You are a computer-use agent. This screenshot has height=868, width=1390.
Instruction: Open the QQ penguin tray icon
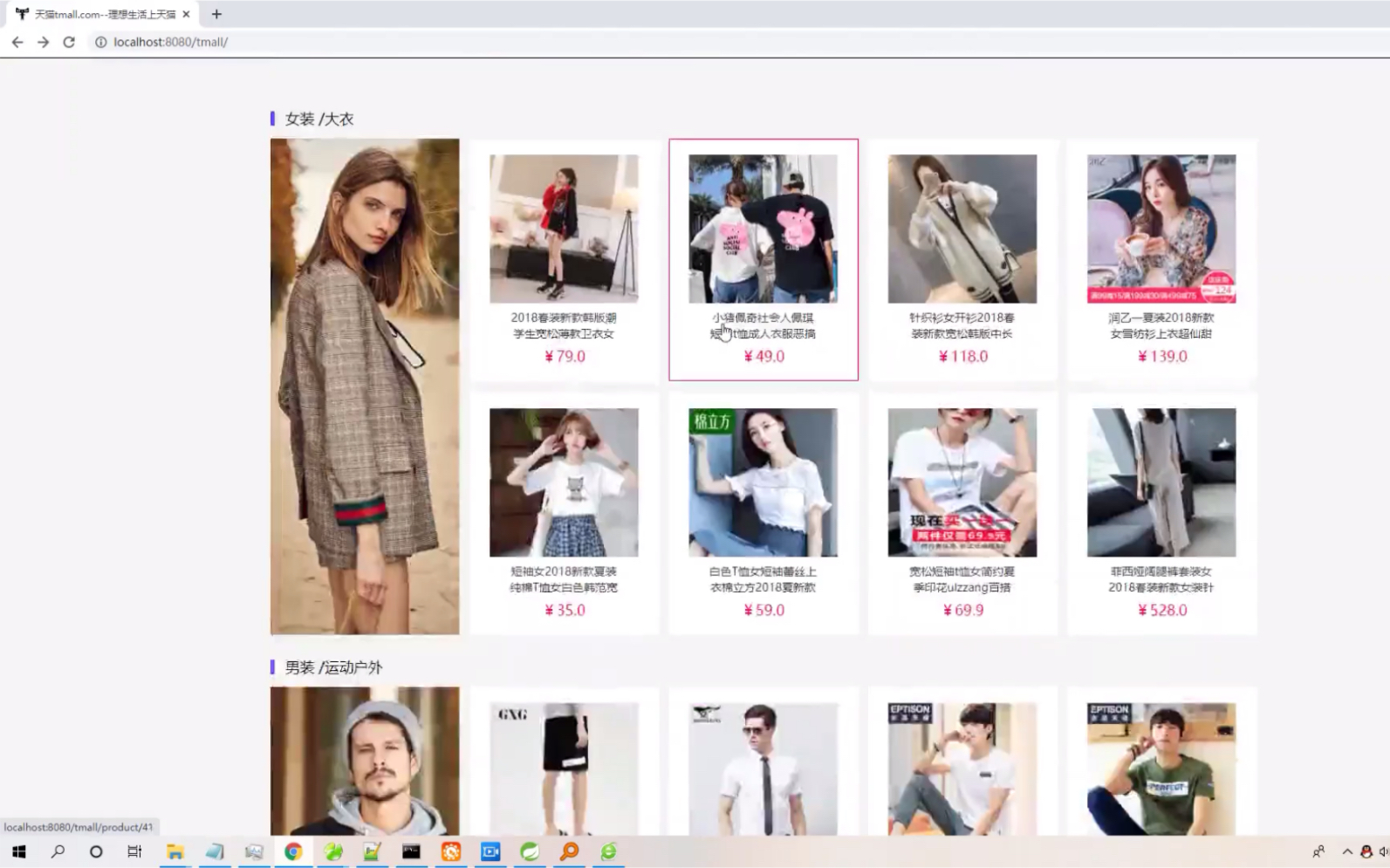click(1366, 851)
